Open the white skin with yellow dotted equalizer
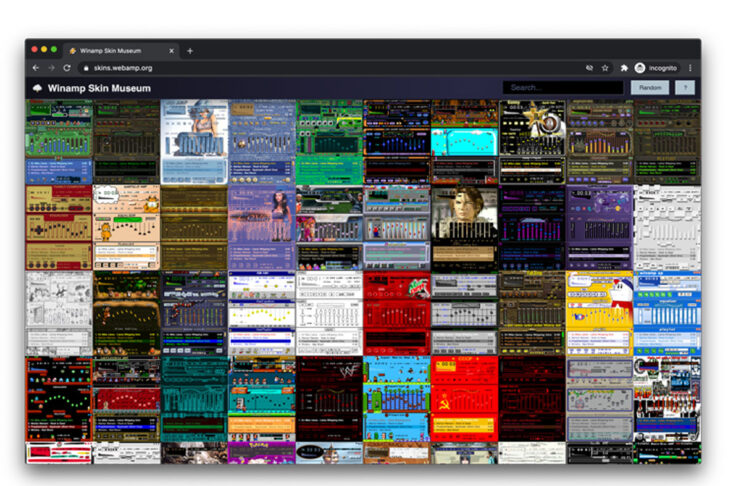This screenshot has width=741, height=486. [x=262, y=313]
